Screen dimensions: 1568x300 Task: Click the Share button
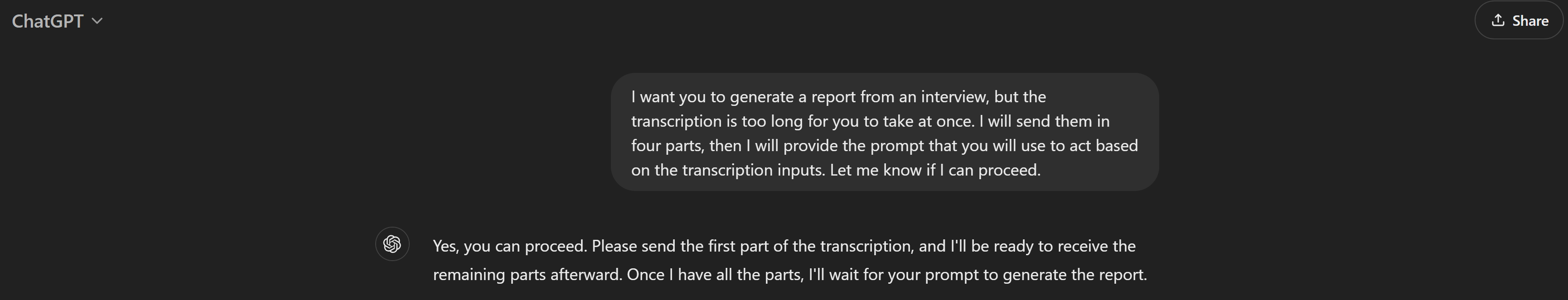coord(1519,21)
